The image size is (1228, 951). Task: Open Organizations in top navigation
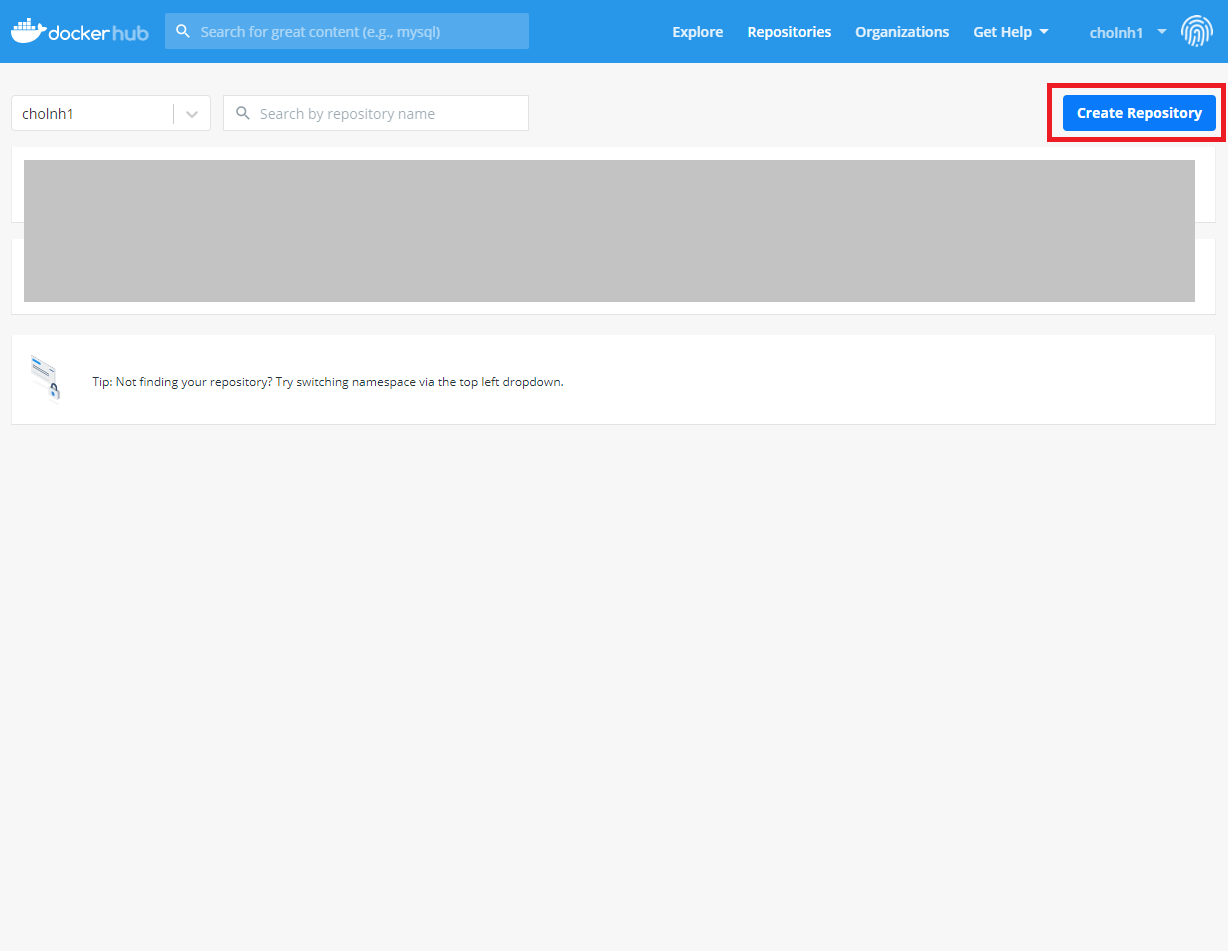tap(902, 32)
